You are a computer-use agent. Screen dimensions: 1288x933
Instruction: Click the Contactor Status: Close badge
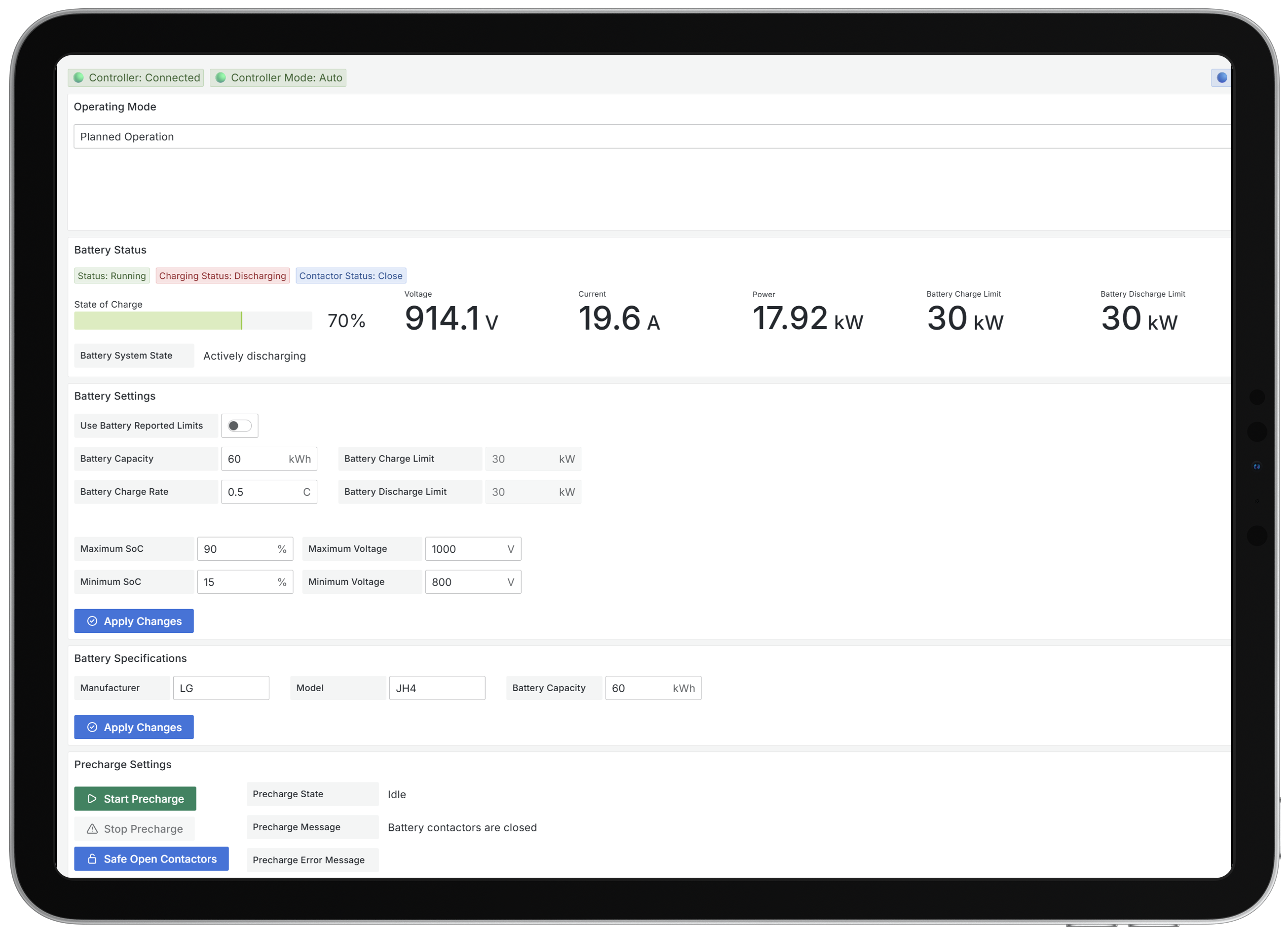click(350, 276)
